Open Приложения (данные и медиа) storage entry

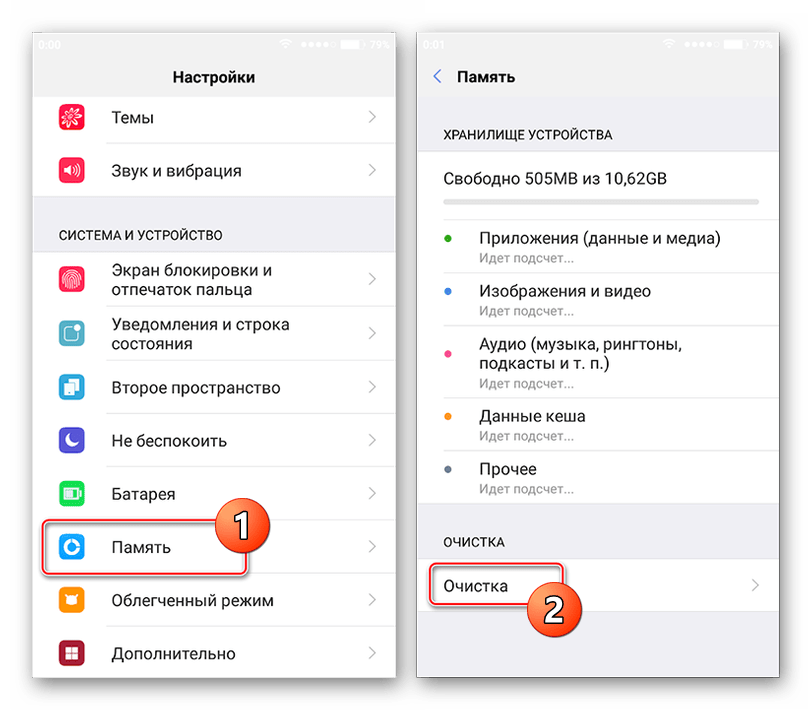(x=598, y=247)
